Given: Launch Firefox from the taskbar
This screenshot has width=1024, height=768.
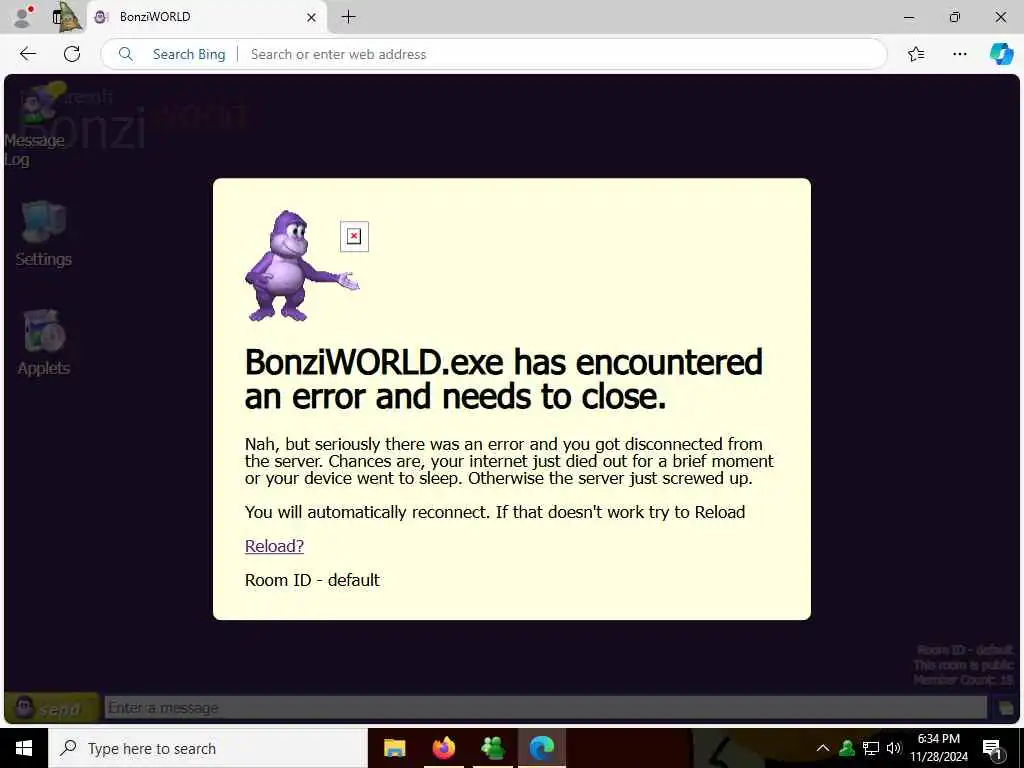Looking at the screenshot, I should tap(443, 748).
